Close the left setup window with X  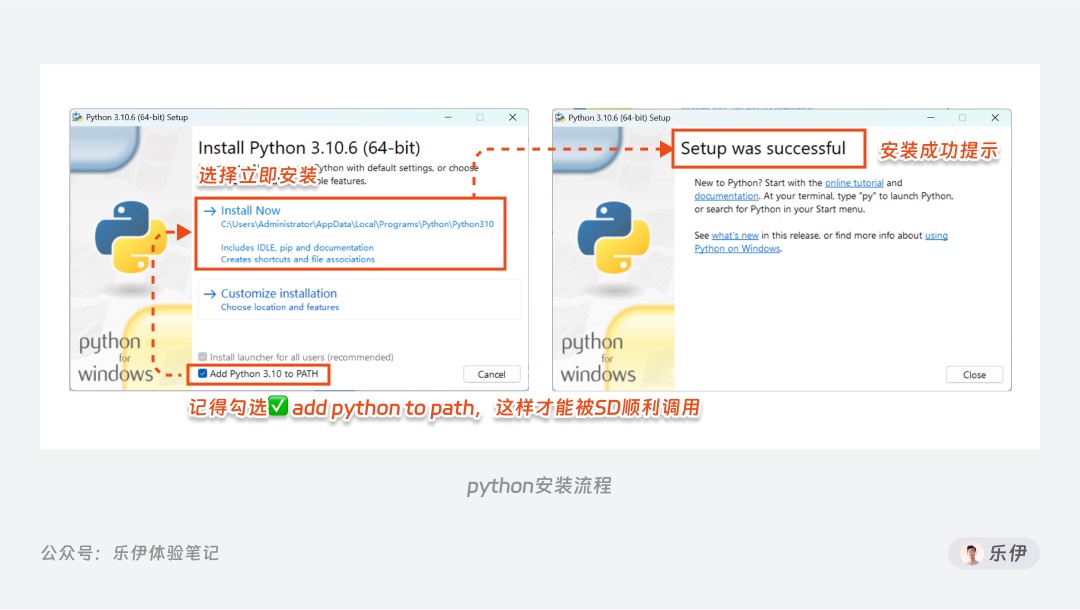[512, 118]
